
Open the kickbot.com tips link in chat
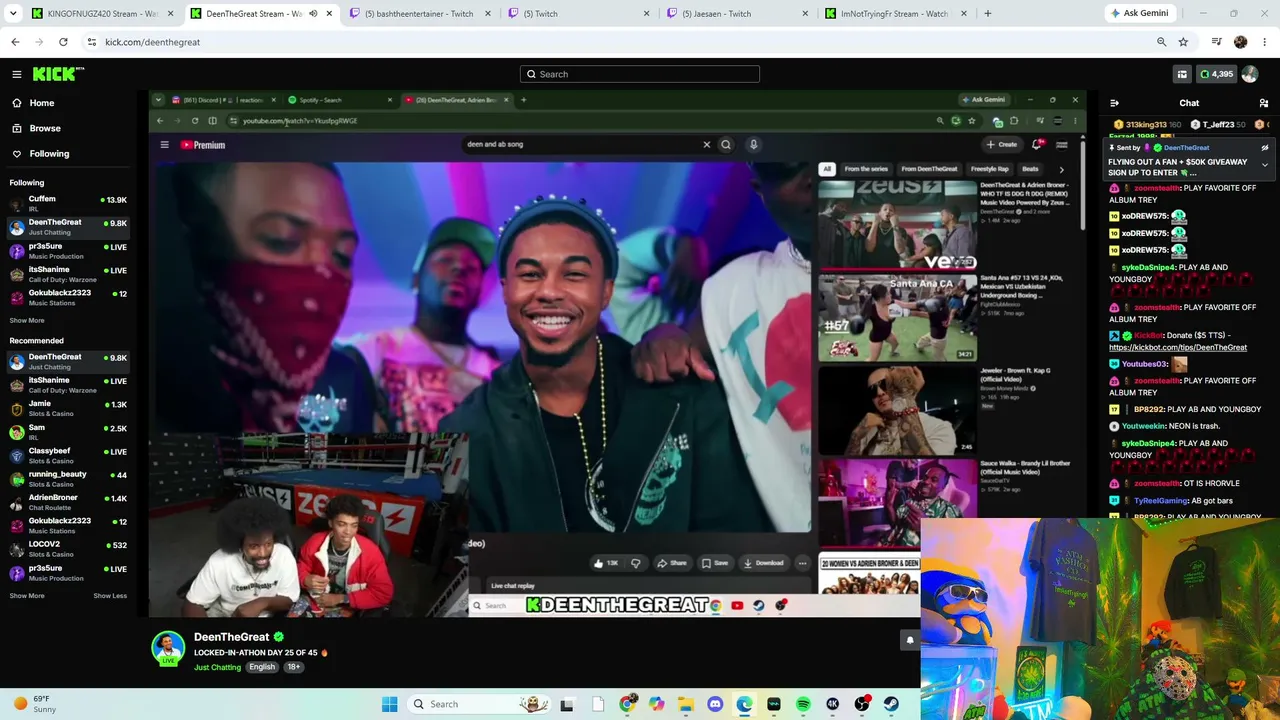[x=1178, y=348]
